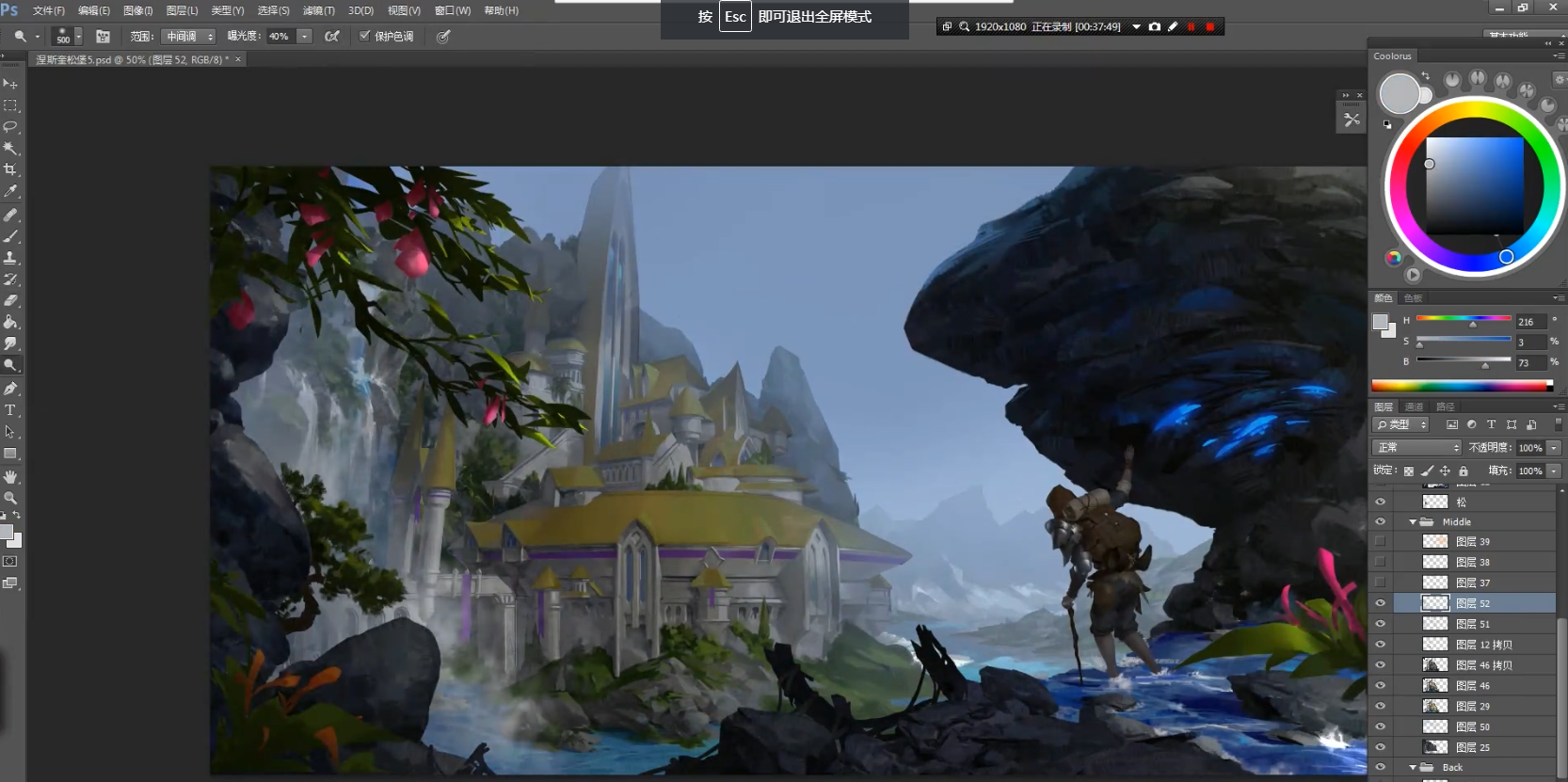Screen dimensions: 1568x782
Task: Filter layers by type layer icon
Action: [x=1491, y=425]
